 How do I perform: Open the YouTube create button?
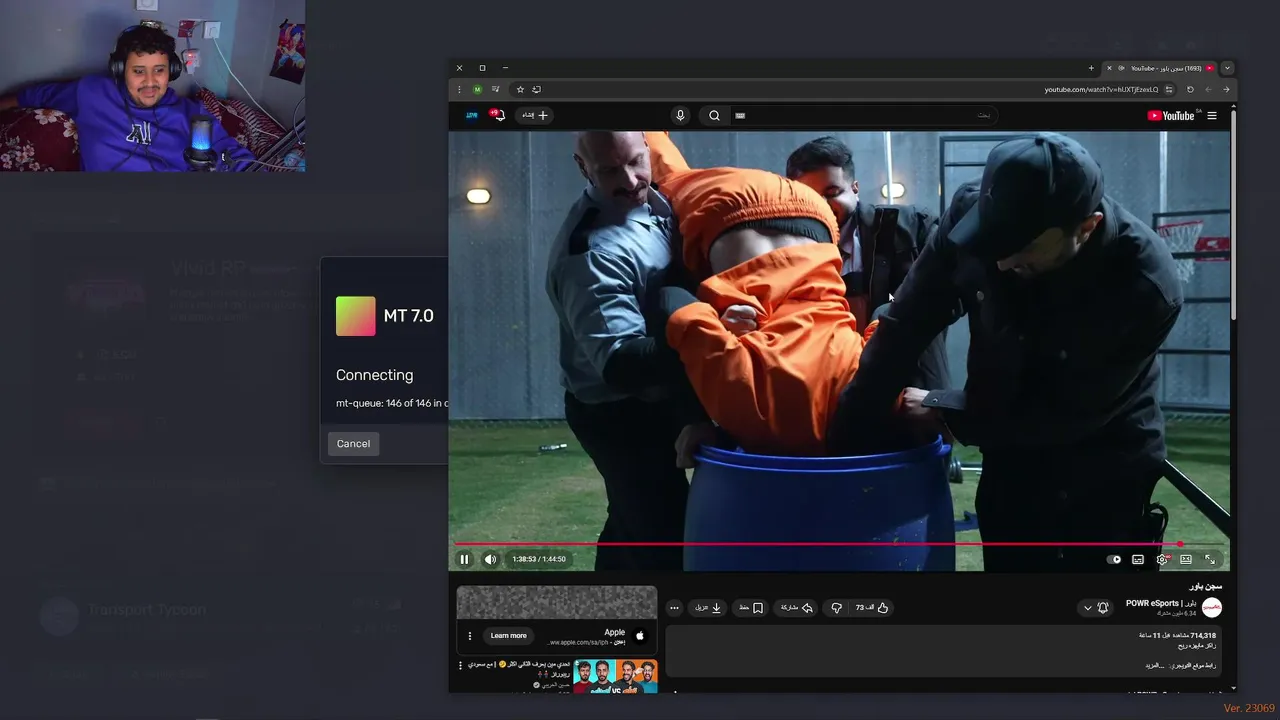click(535, 115)
